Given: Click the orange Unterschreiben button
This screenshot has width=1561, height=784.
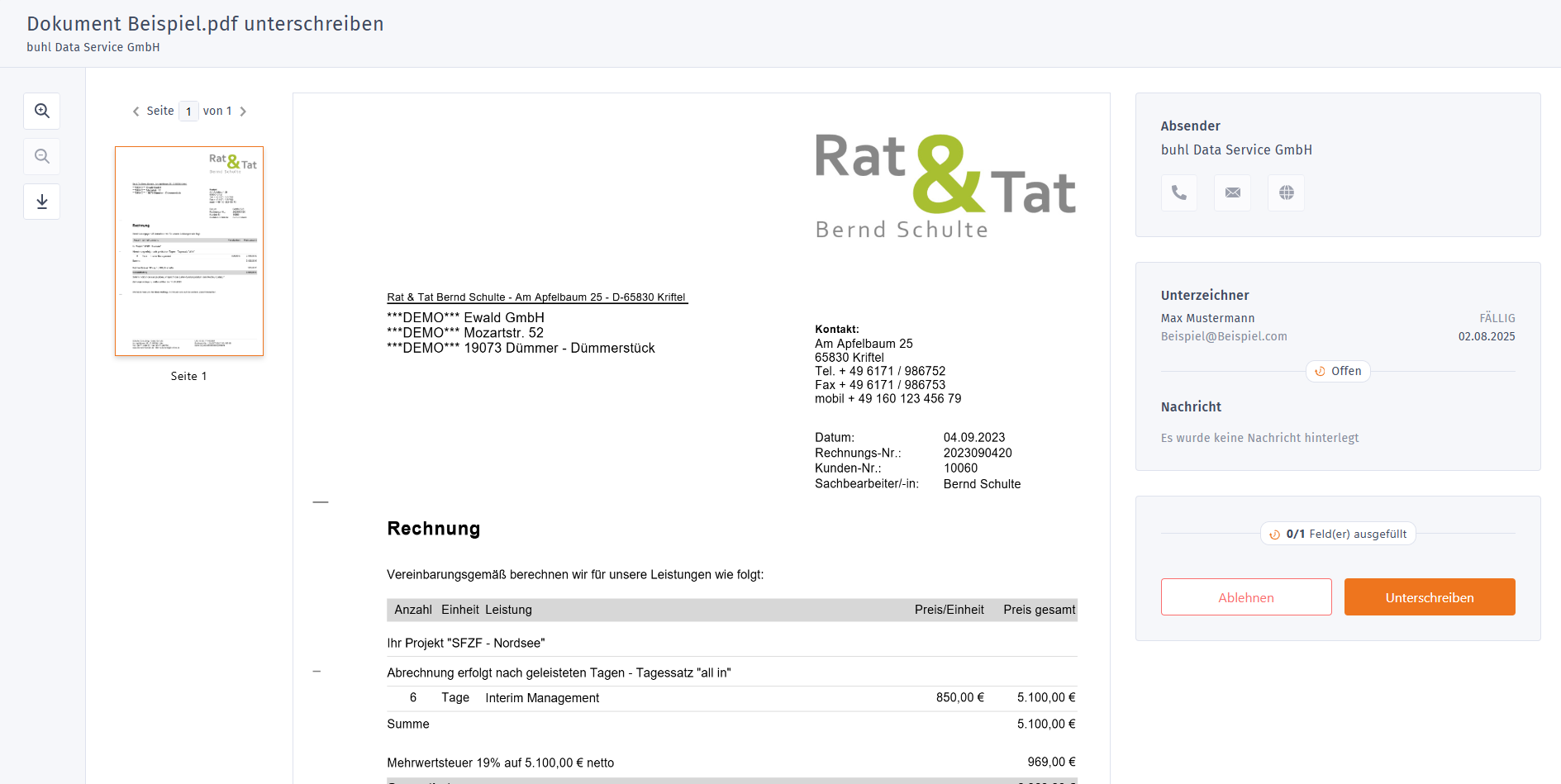Looking at the screenshot, I should 1430,597.
